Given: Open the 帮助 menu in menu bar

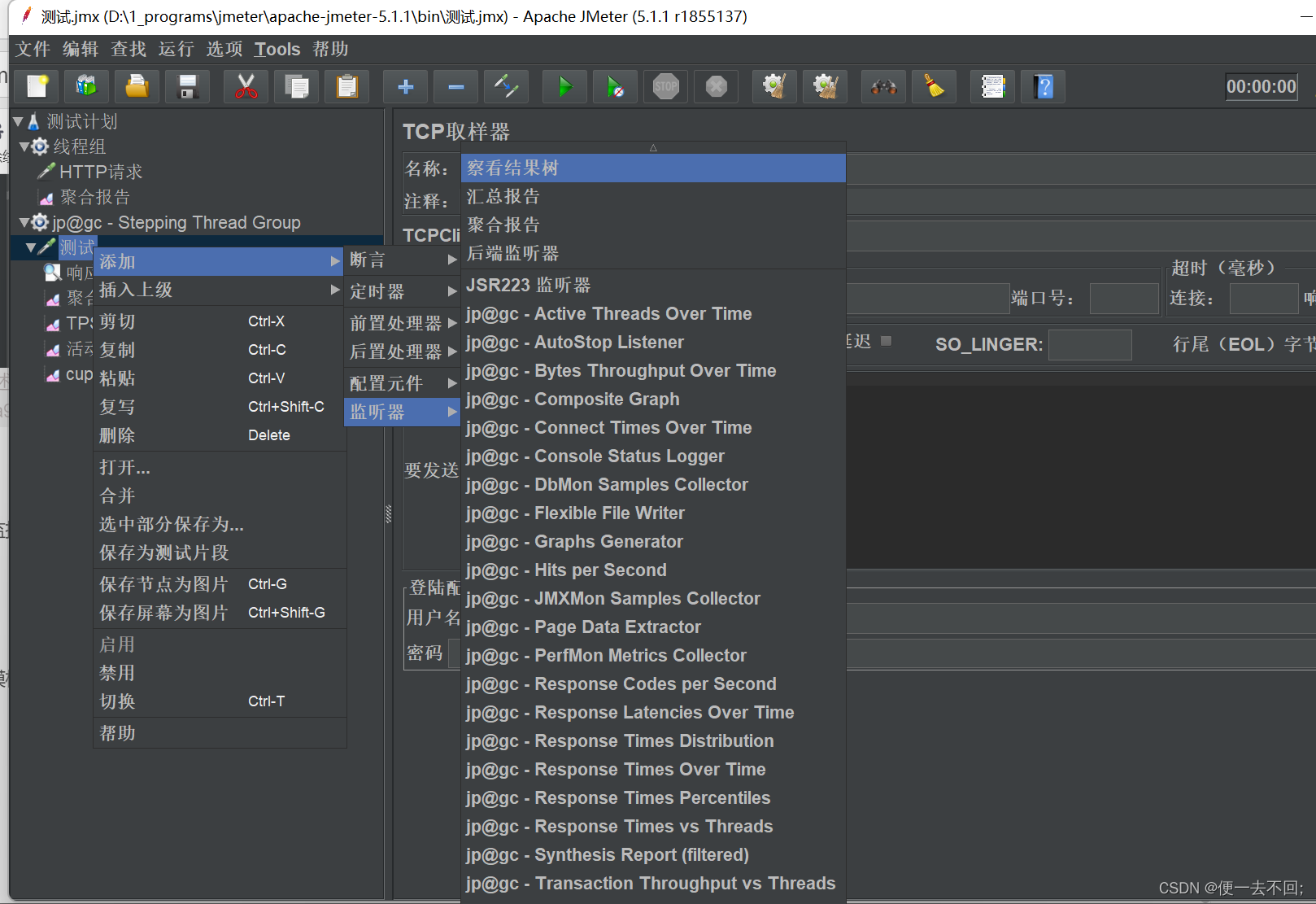Looking at the screenshot, I should [330, 49].
